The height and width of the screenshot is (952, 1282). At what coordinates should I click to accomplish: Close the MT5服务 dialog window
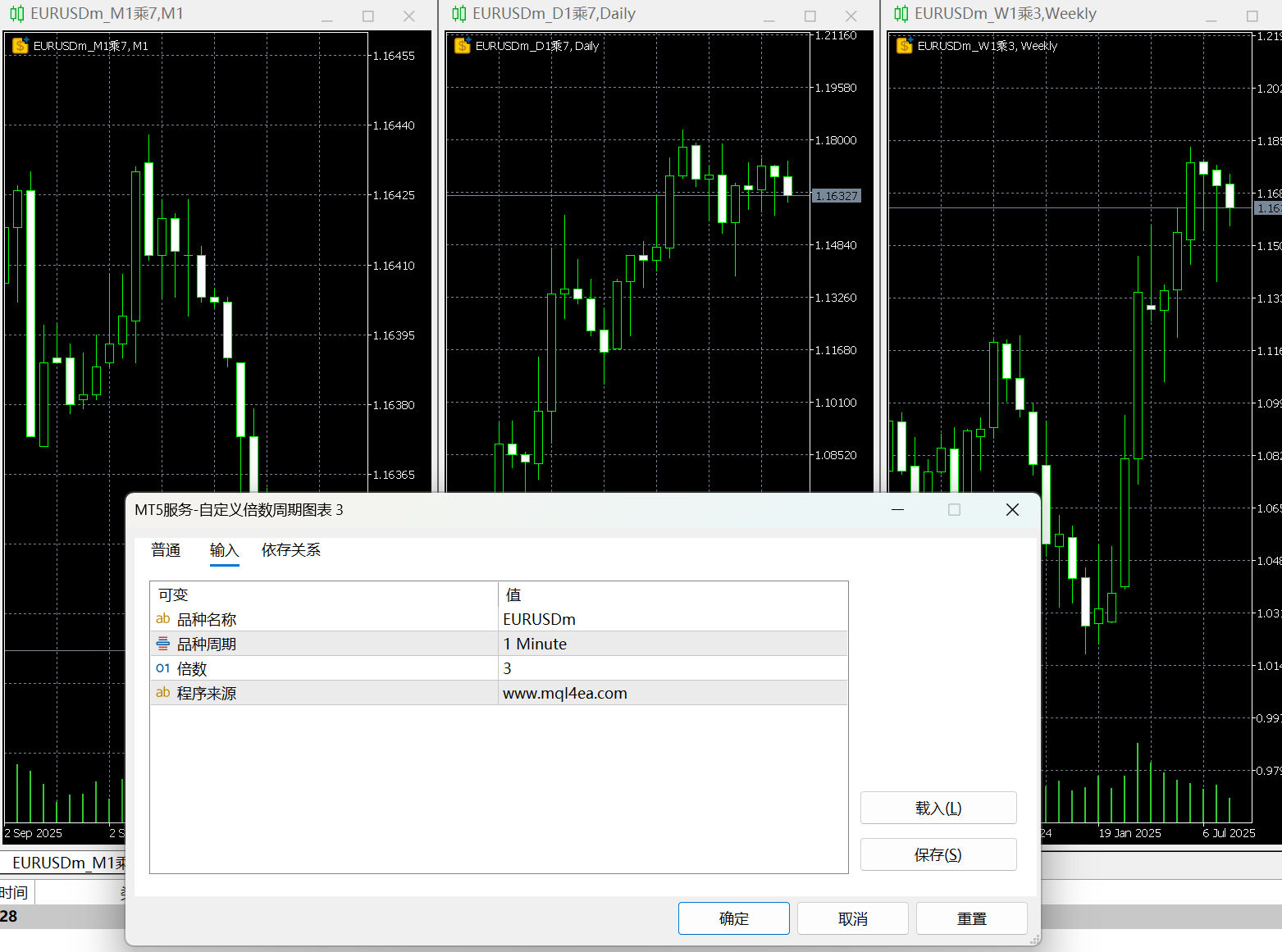(x=1012, y=510)
